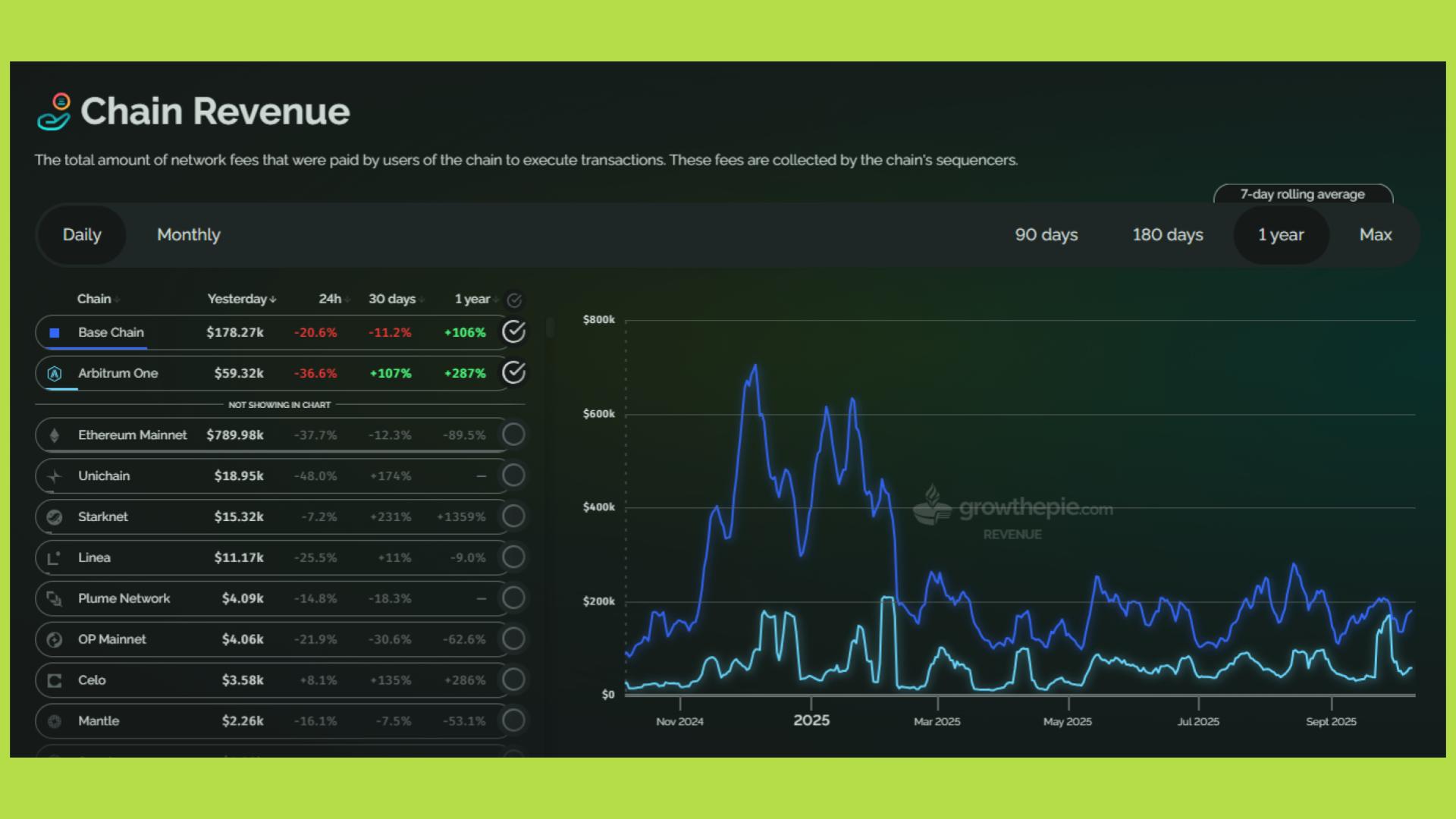Click the Arbitrum One logo icon
Image resolution: width=1456 pixels, height=819 pixels.
(55, 373)
